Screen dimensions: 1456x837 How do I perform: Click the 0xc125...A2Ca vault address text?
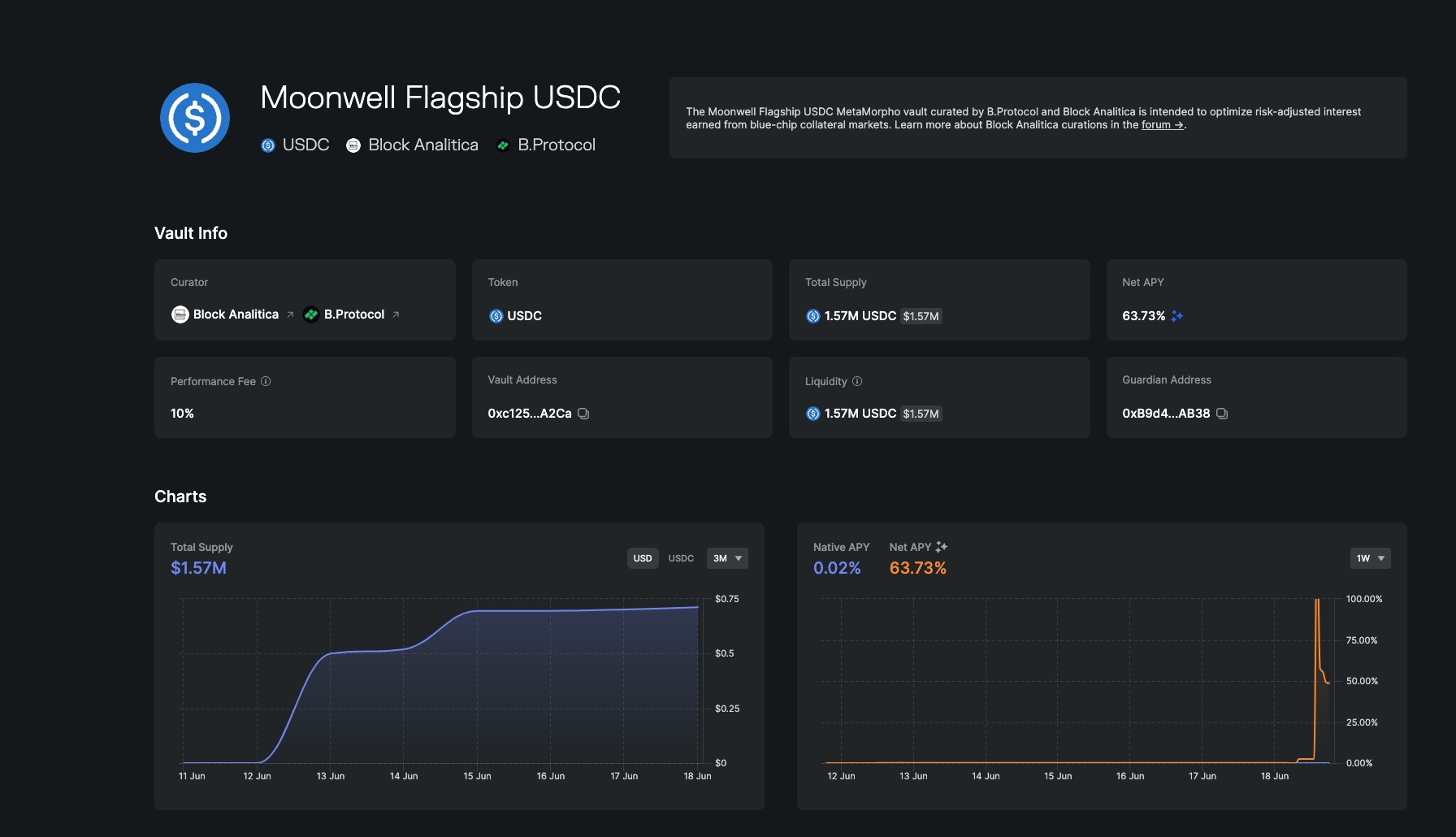click(530, 414)
